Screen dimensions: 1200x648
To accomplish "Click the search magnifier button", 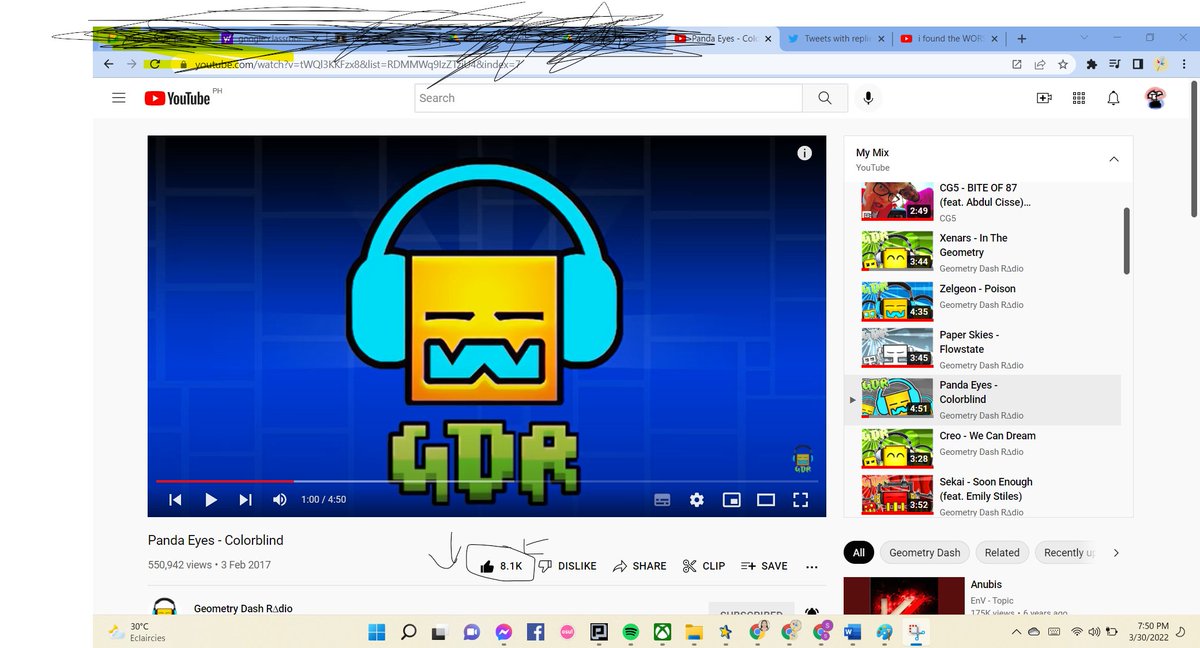I will (x=825, y=98).
